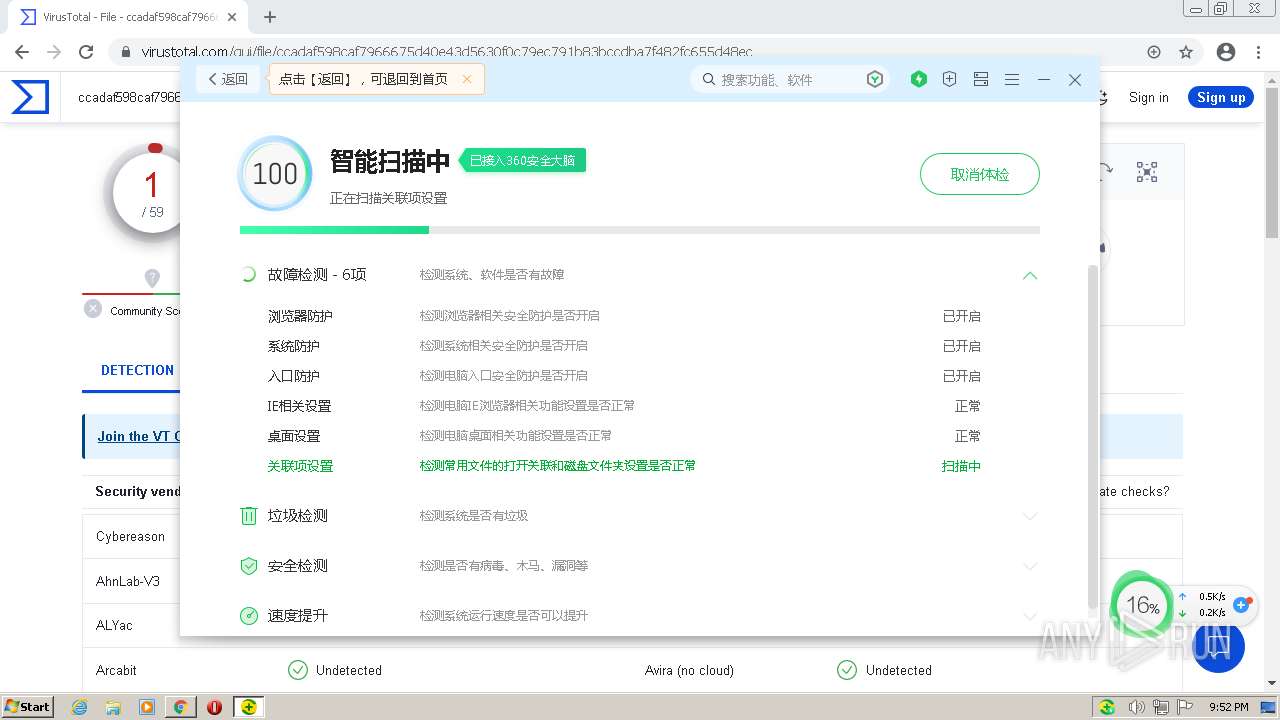This screenshot has width=1280, height=720.
Task: Click 已开启 status in 浏览器防护 row
Action: click(961, 316)
